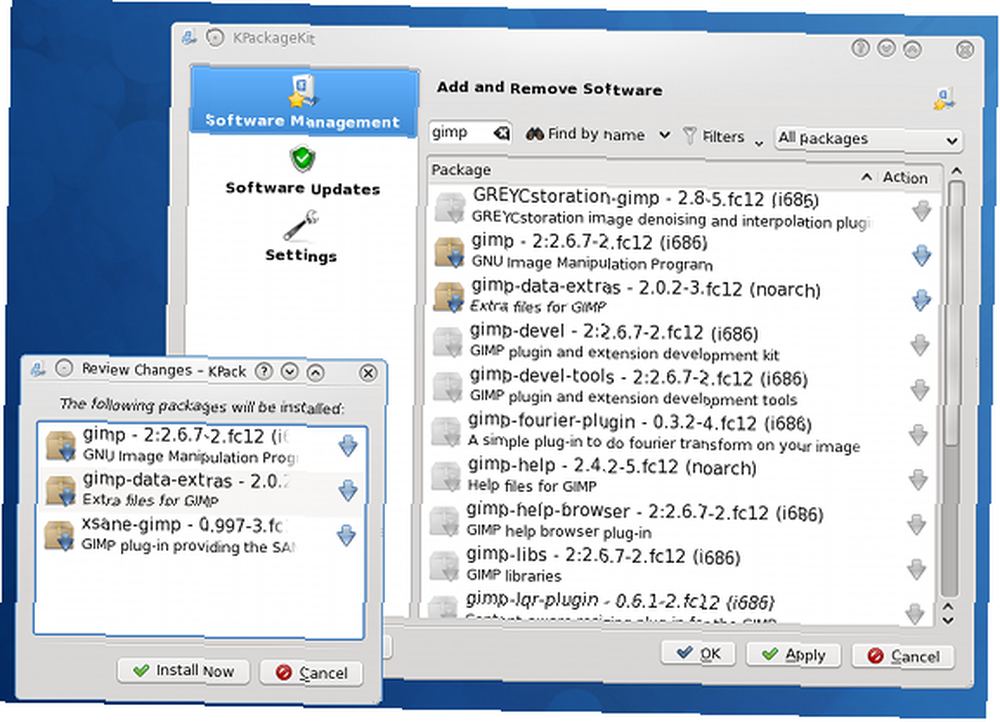The width and height of the screenshot is (1000, 722).
Task: Click the binoculars Find by name button
Action: [585, 135]
